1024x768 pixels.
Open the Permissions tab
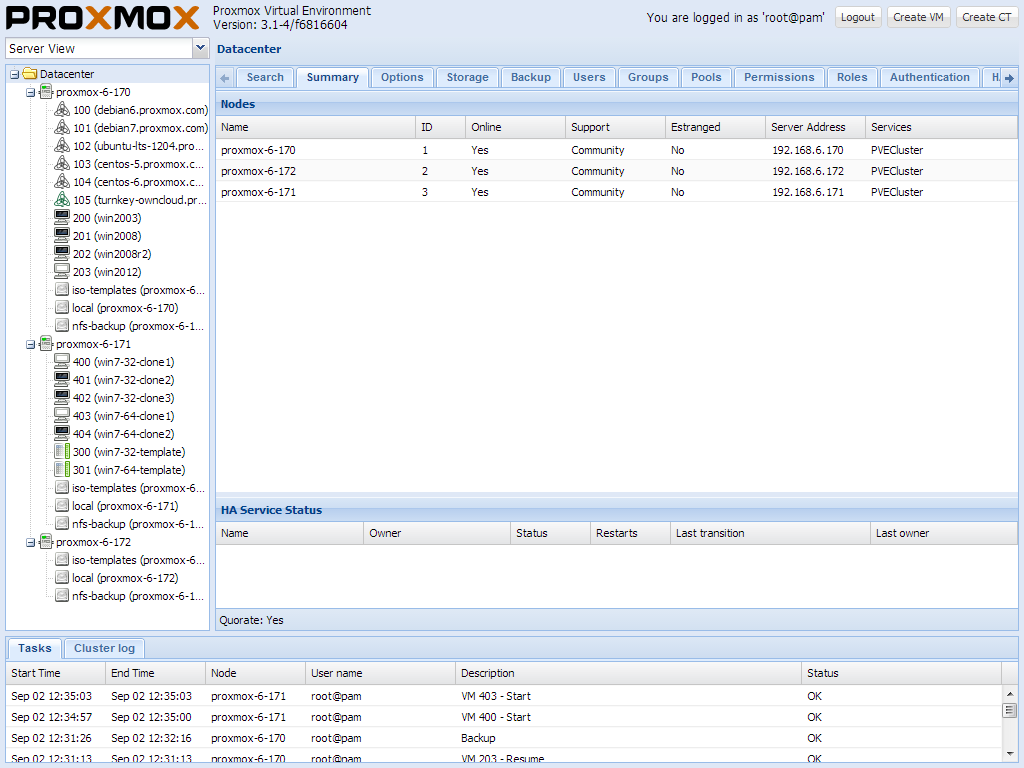(779, 76)
